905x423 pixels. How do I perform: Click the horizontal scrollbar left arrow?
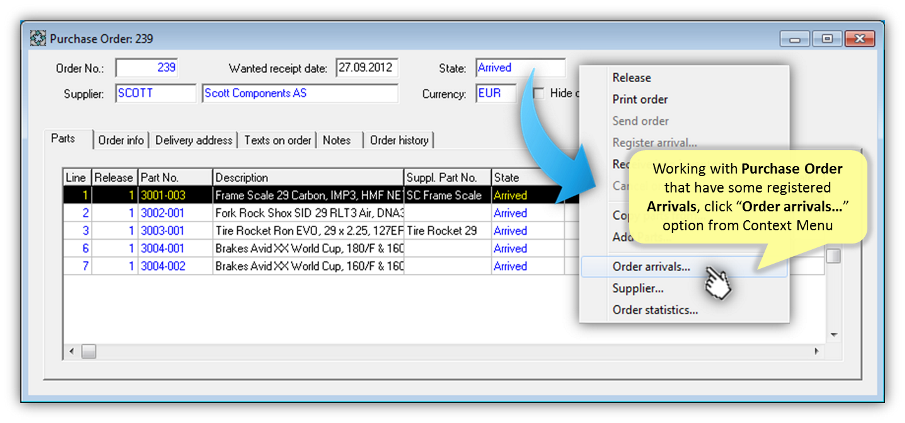click(x=71, y=351)
